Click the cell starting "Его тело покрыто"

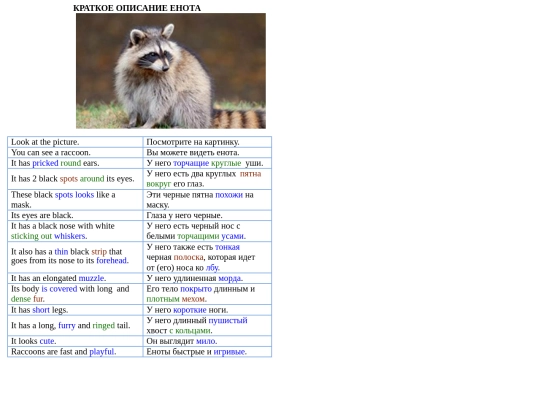click(207, 294)
